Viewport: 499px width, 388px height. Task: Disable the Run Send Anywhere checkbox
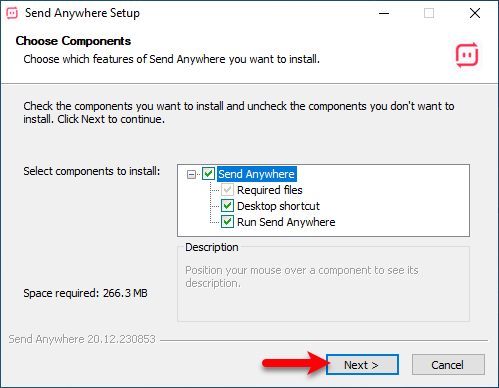(227, 222)
